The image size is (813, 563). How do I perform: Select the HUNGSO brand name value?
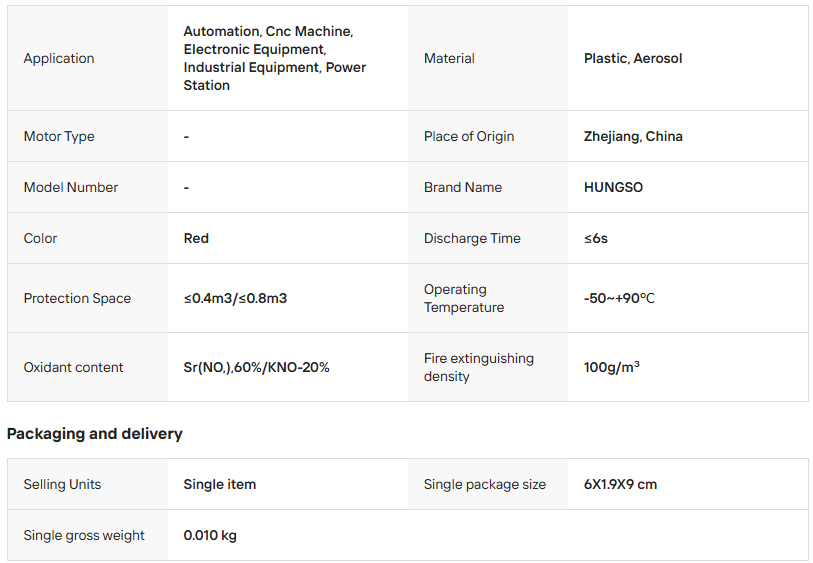613,187
